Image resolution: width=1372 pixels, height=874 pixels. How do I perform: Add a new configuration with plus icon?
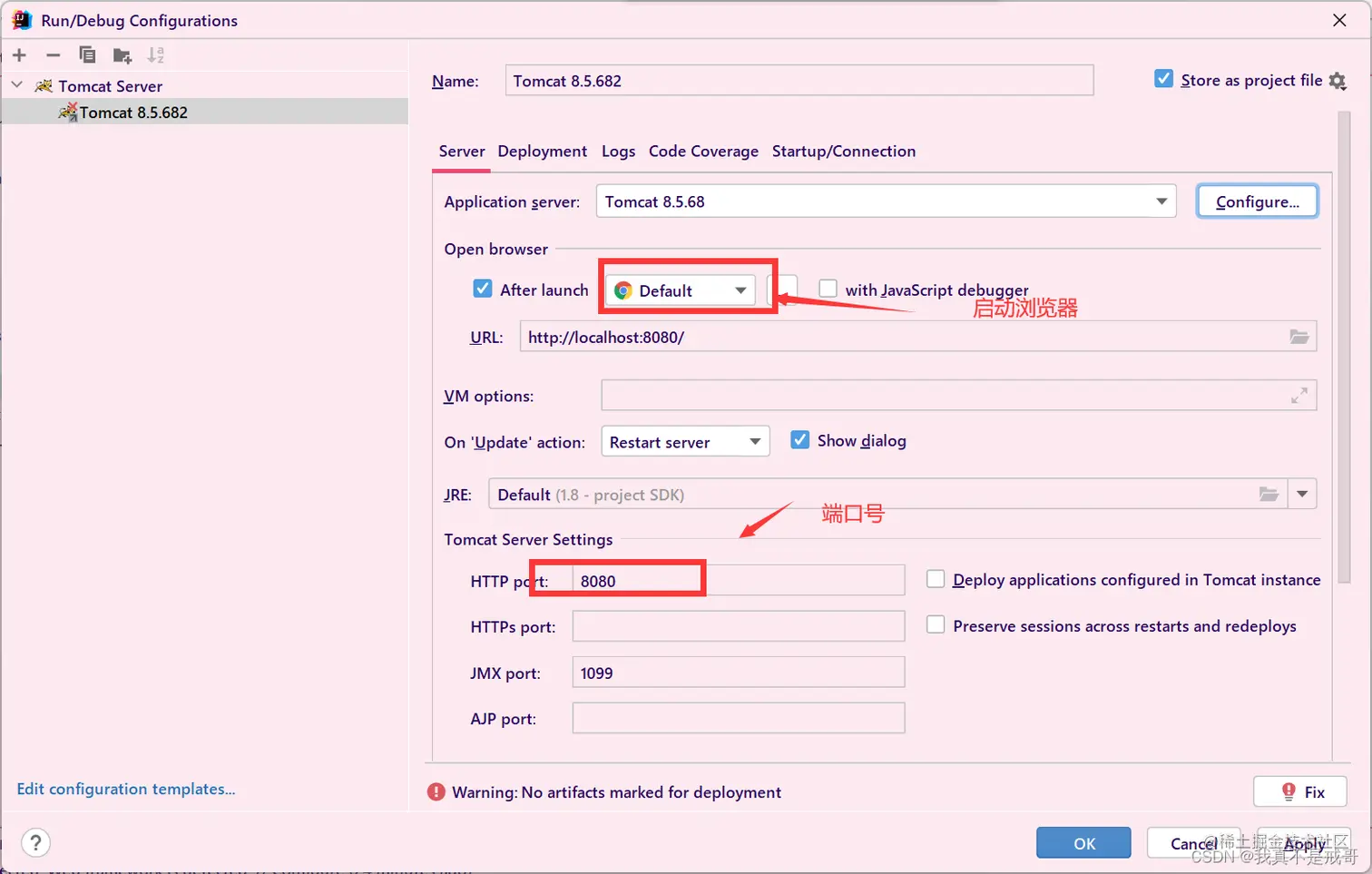19,55
